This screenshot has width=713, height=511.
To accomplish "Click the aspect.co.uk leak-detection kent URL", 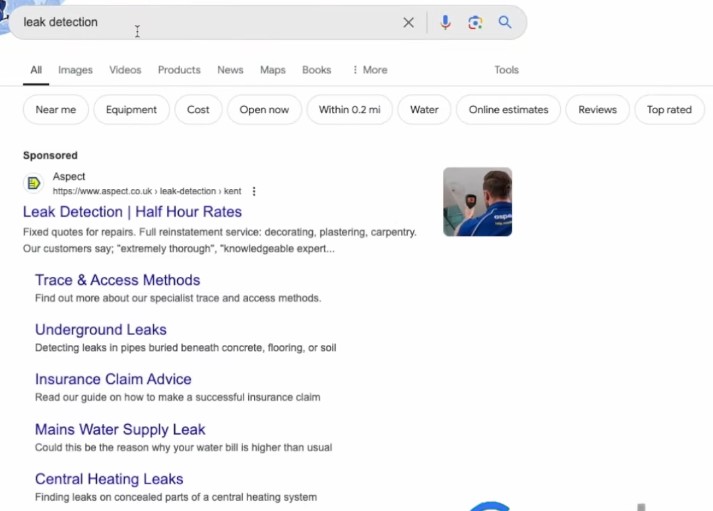I will [147, 191].
